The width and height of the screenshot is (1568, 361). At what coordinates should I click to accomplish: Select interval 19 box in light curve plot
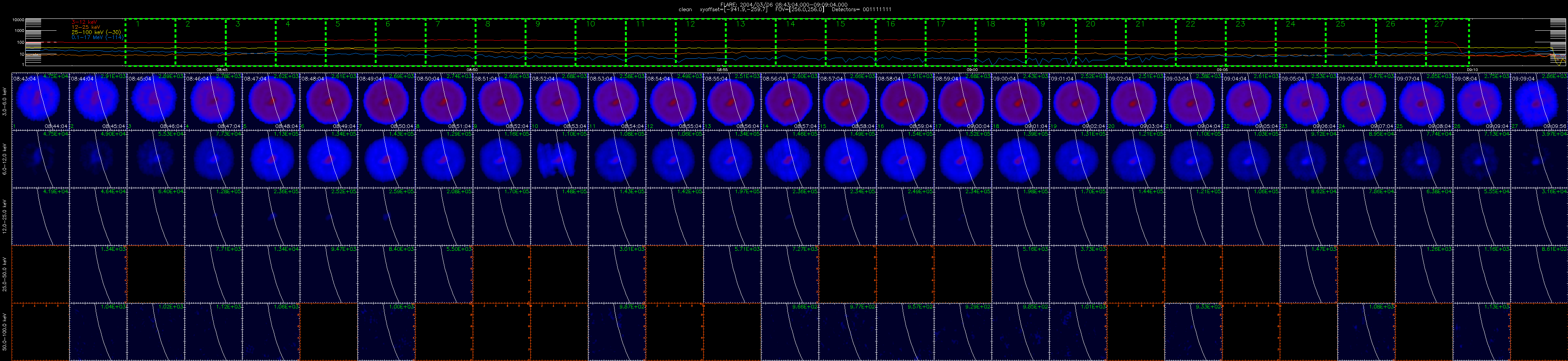(x=1051, y=42)
